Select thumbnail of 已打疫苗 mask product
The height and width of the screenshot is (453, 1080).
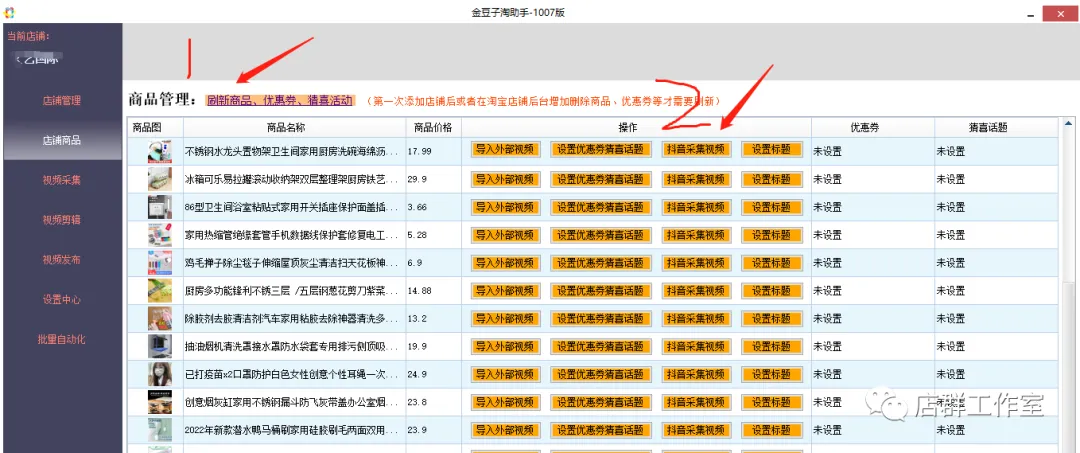coord(160,375)
